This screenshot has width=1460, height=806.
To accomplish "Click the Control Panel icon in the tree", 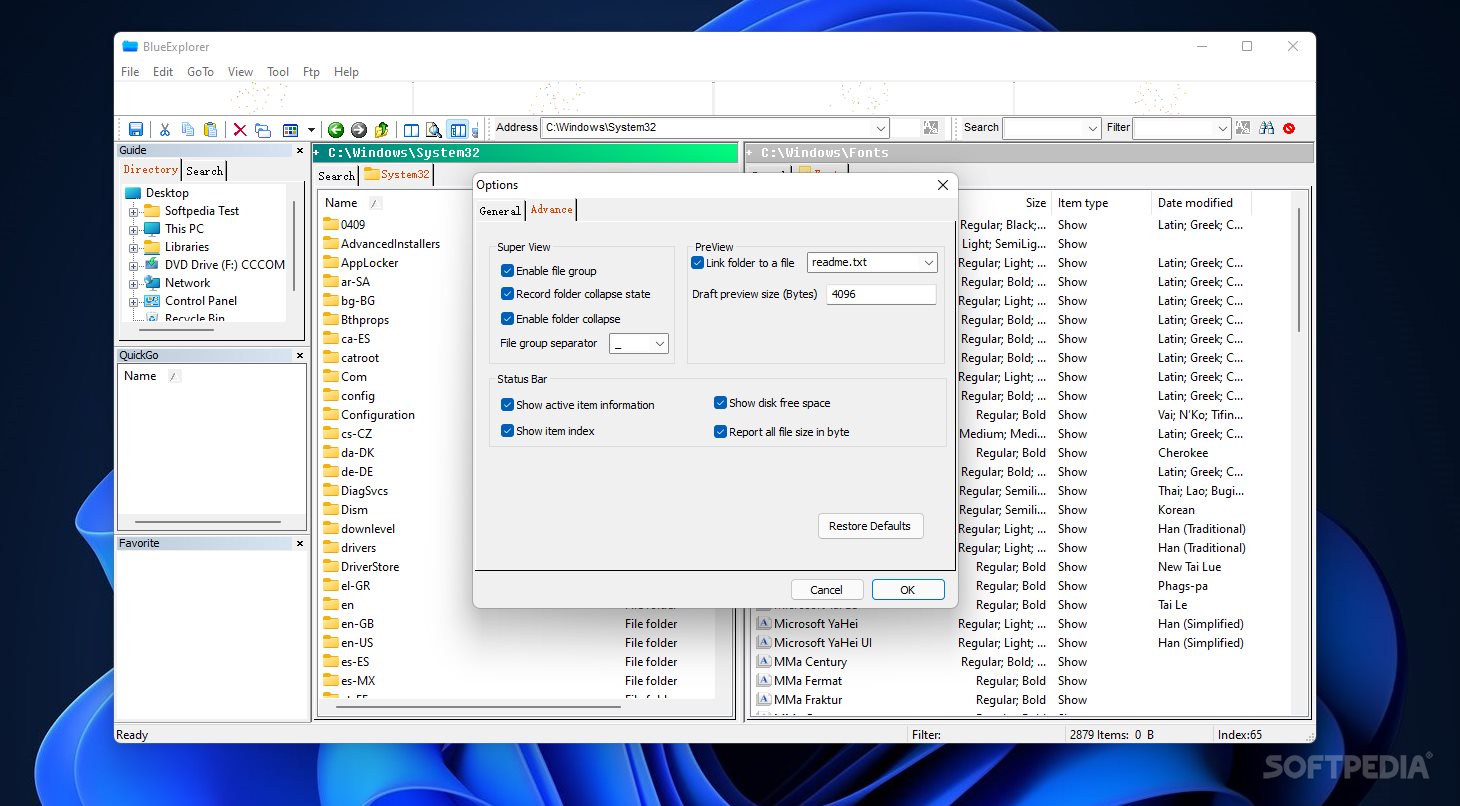I will (x=152, y=301).
